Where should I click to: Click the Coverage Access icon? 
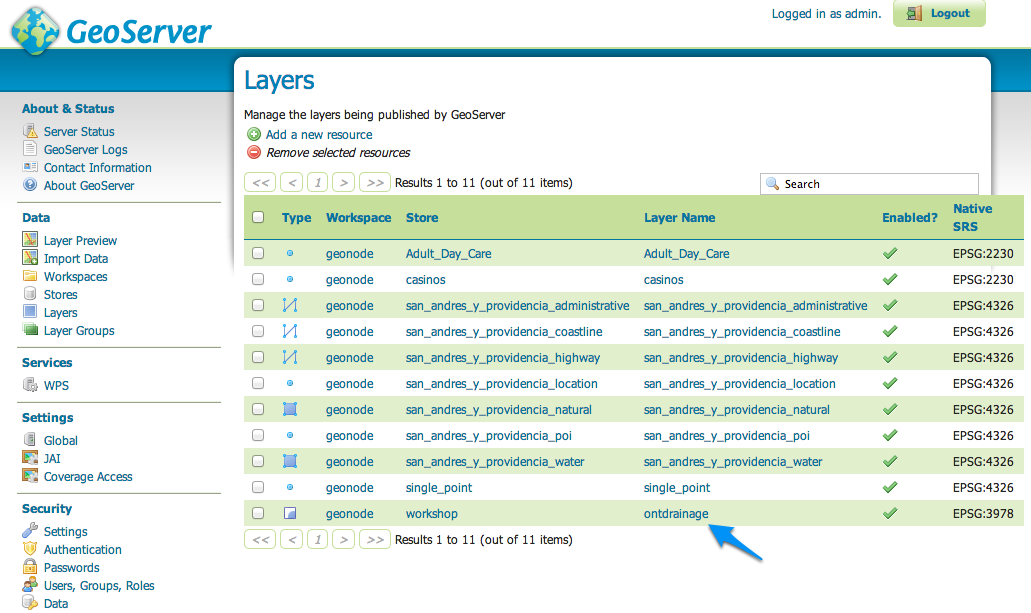[x=30, y=476]
